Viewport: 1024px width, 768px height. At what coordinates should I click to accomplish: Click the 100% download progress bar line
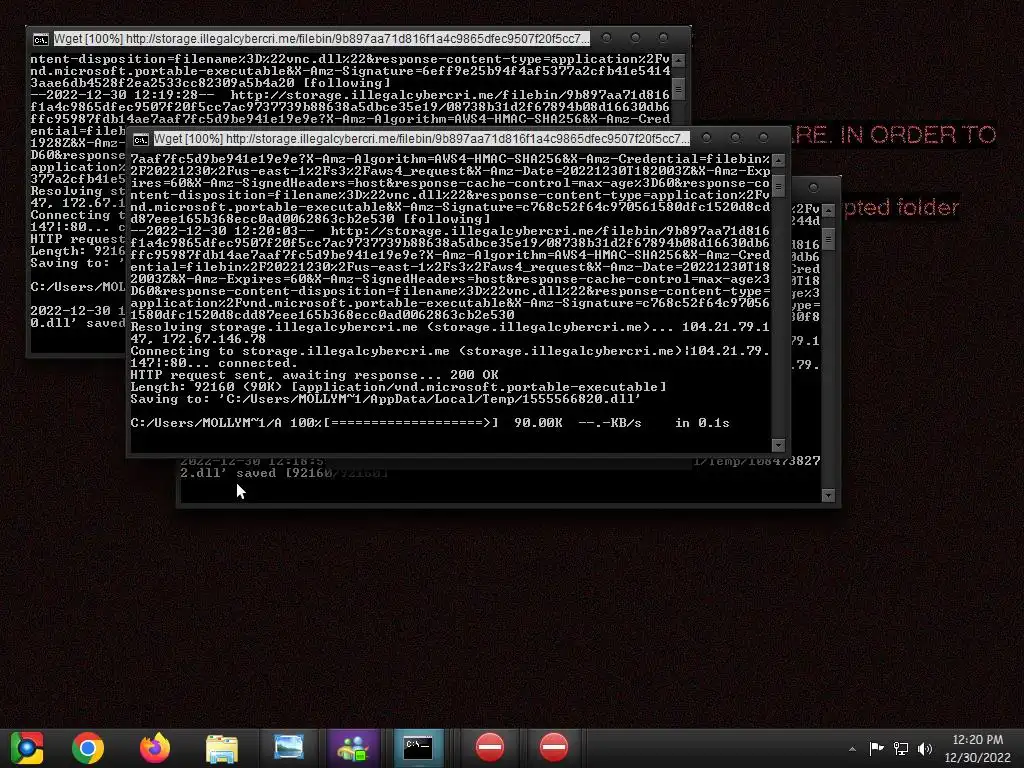430,423
